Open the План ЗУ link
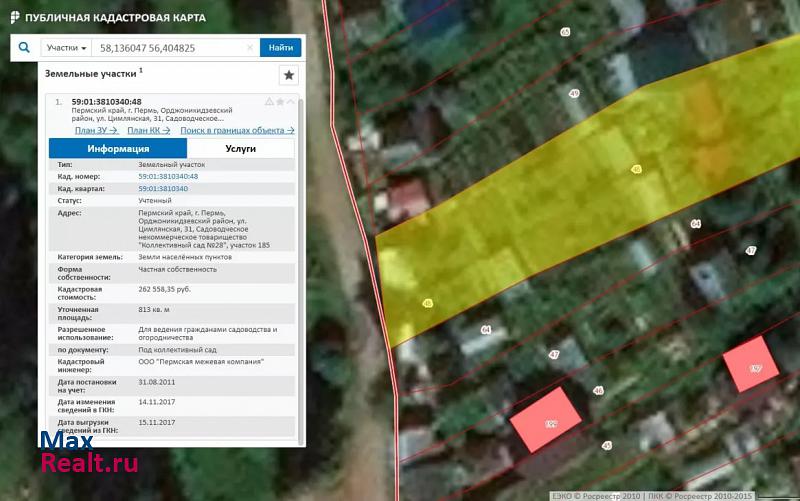Screen dimensions: 800x501 (x=96, y=130)
